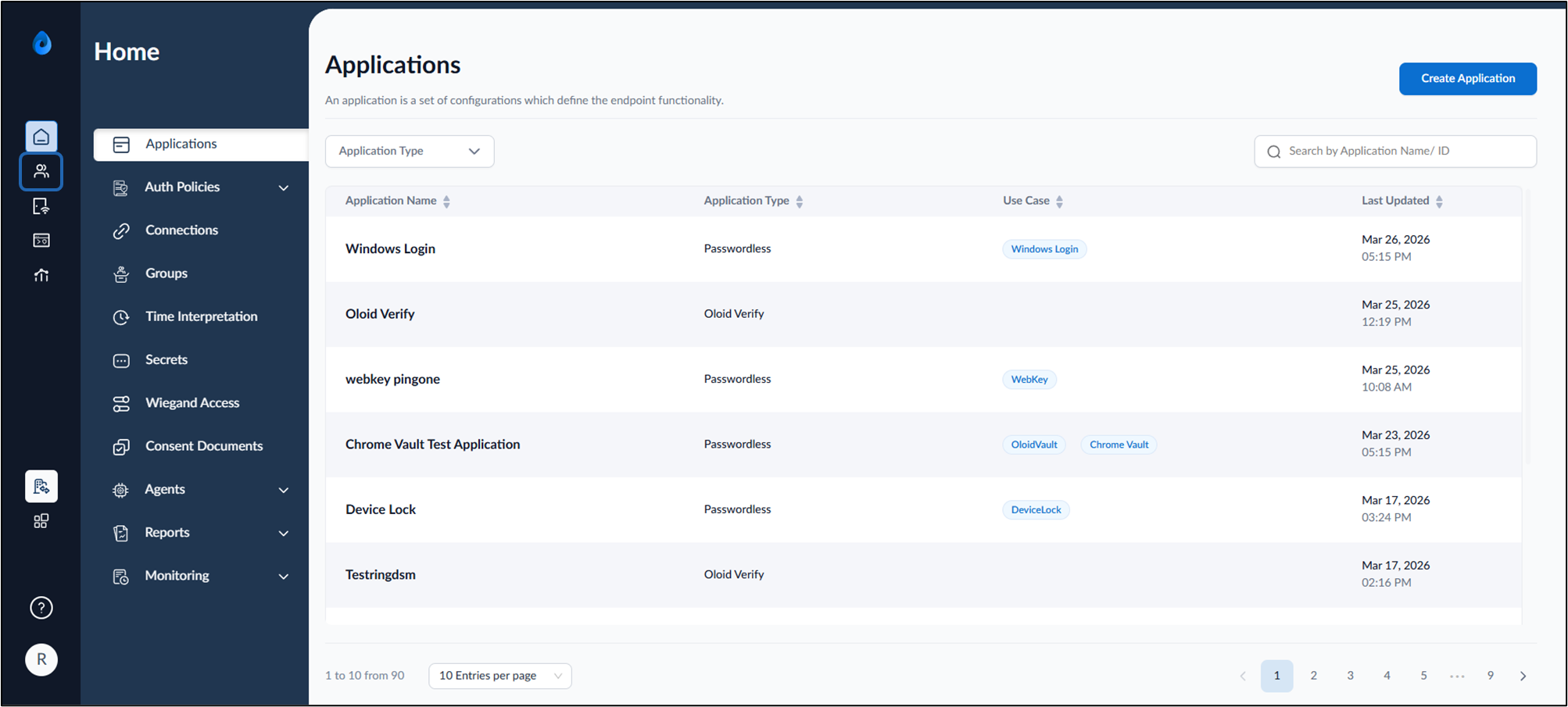The image size is (1568, 707).
Task: Open Time Interpretation in the sidebar
Action: (x=201, y=316)
